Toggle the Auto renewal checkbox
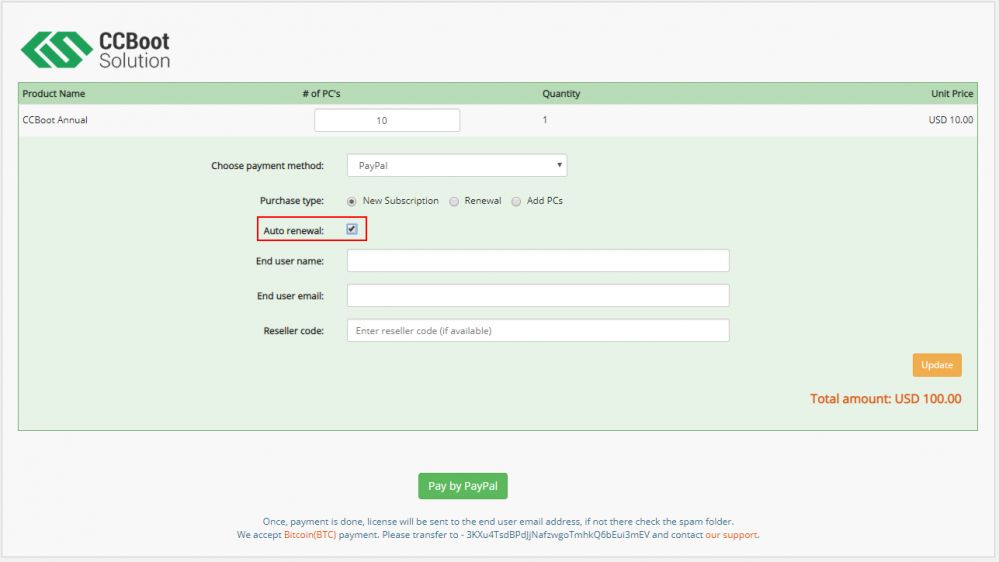Viewport: 999px width, 562px height. pos(352,229)
